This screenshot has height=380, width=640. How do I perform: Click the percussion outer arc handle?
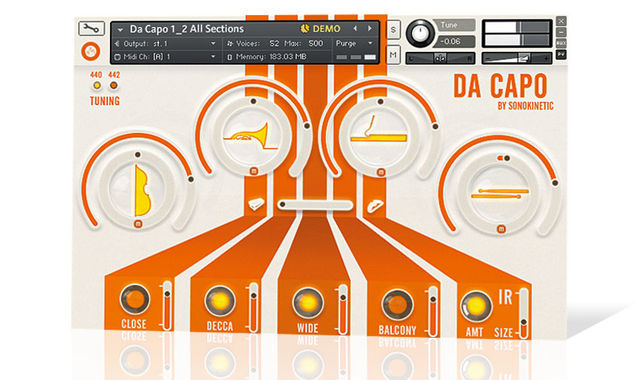(x=555, y=183)
